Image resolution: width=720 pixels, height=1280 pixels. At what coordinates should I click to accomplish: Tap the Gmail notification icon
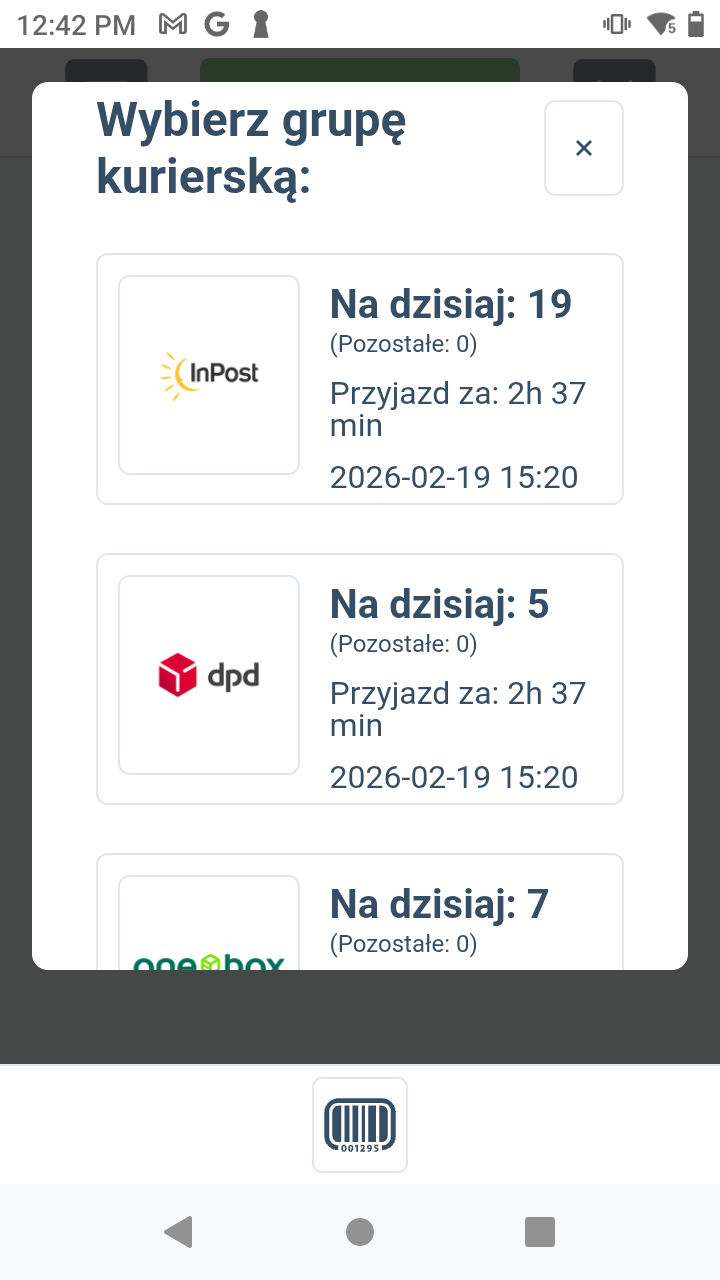[173, 24]
